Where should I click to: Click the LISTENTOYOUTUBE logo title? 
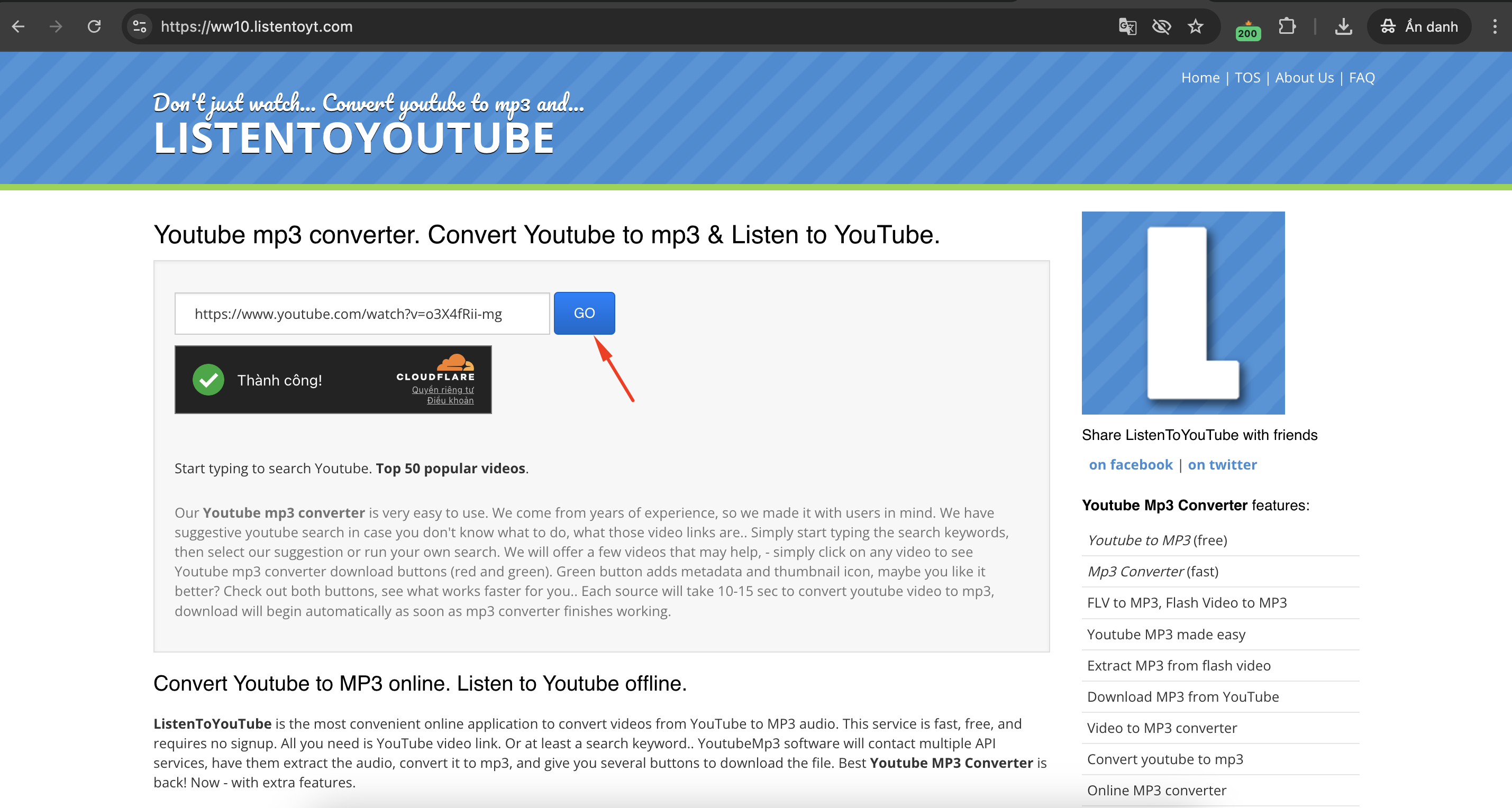(354, 139)
